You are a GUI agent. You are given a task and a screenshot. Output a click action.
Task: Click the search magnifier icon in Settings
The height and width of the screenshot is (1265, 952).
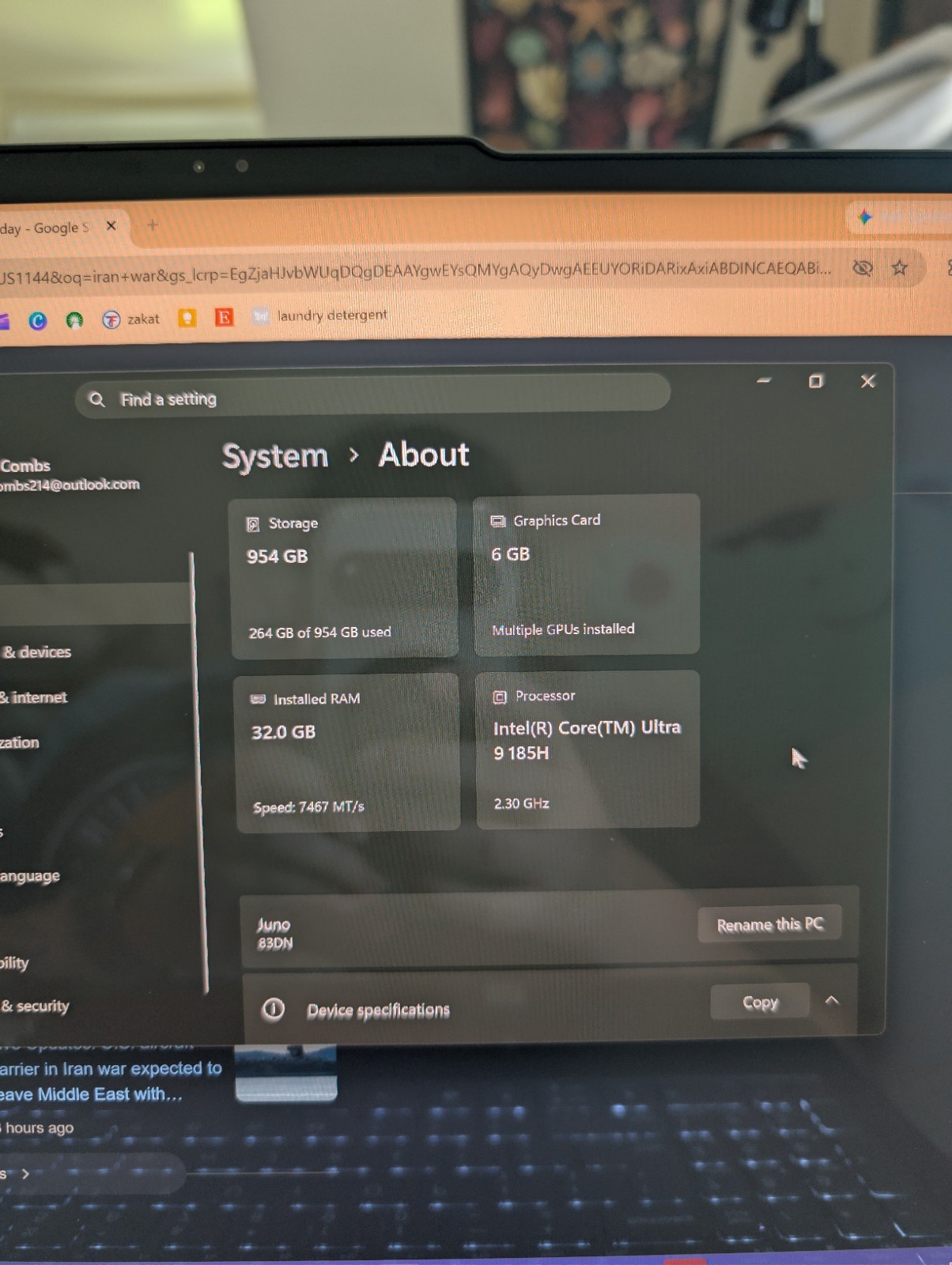click(96, 399)
